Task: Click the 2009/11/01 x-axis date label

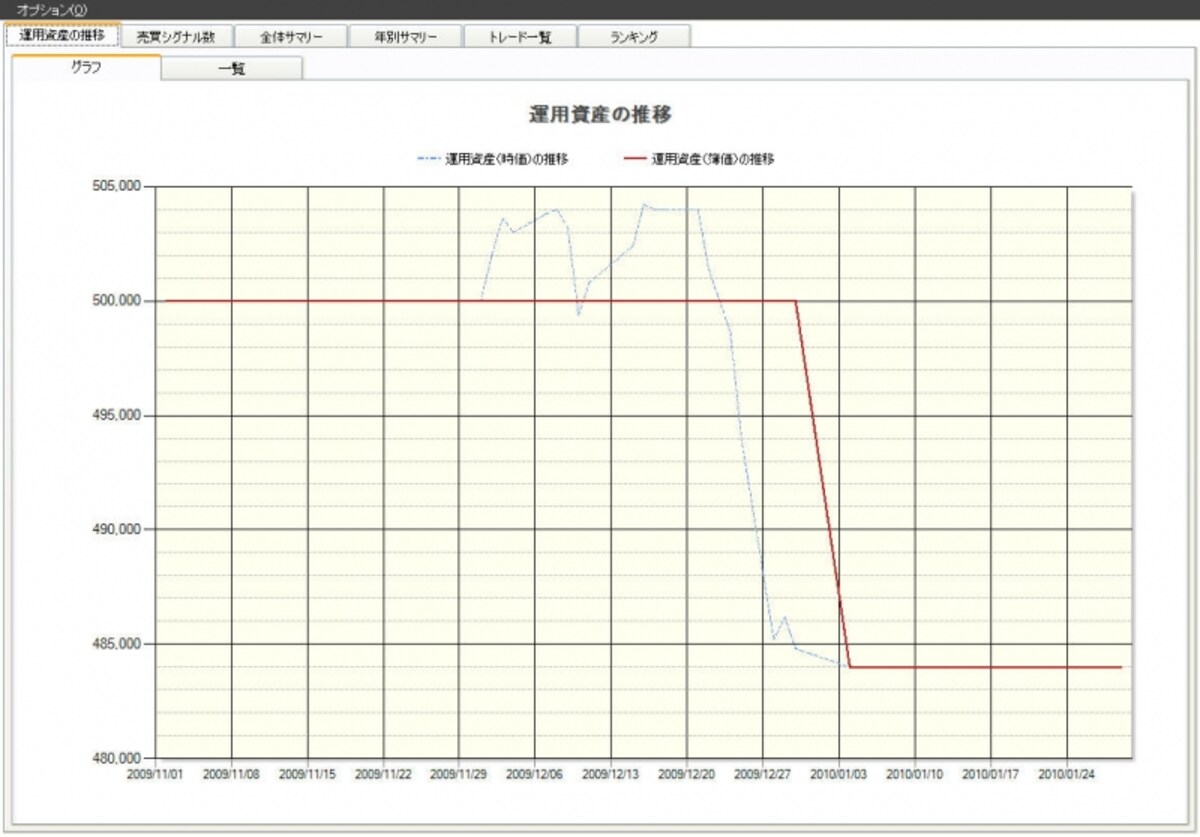Action: pos(155,774)
